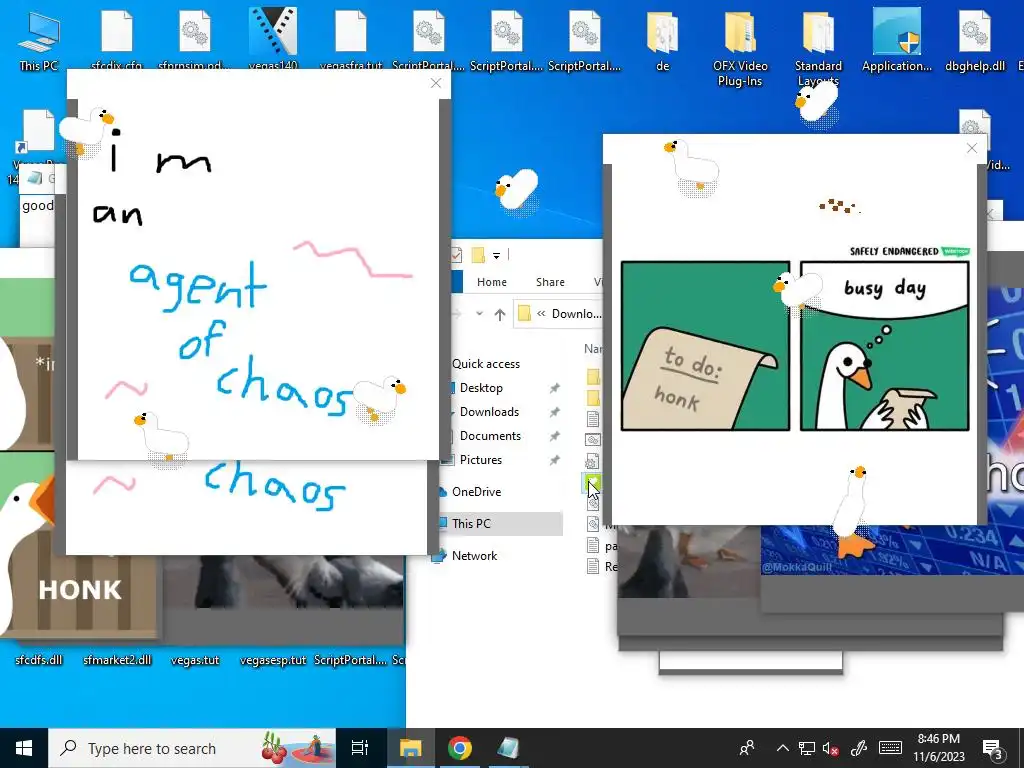Open the vegas140 desktop shortcut
This screenshot has width=1024, height=768.
pos(273,39)
